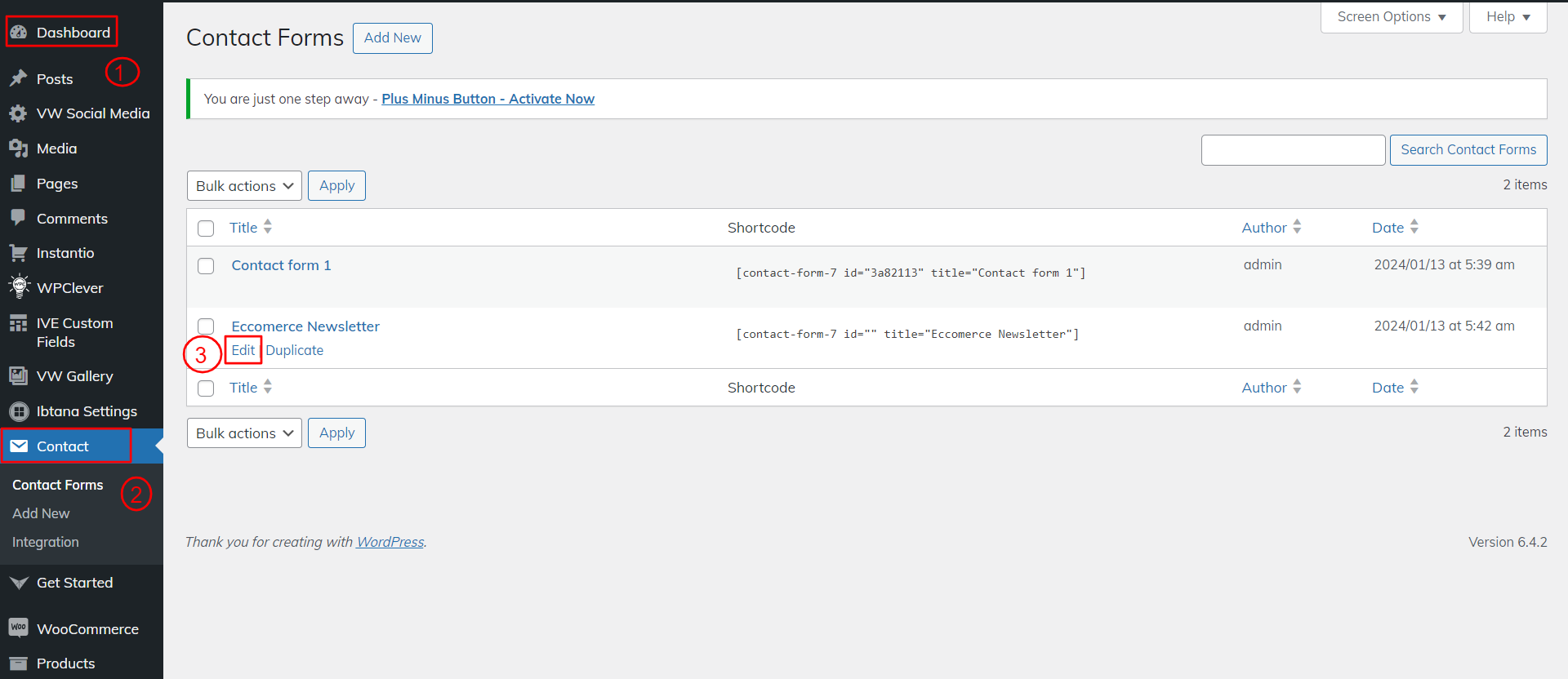Click the VW Gallery sidebar icon
The height and width of the screenshot is (679, 1568).
point(19,375)
